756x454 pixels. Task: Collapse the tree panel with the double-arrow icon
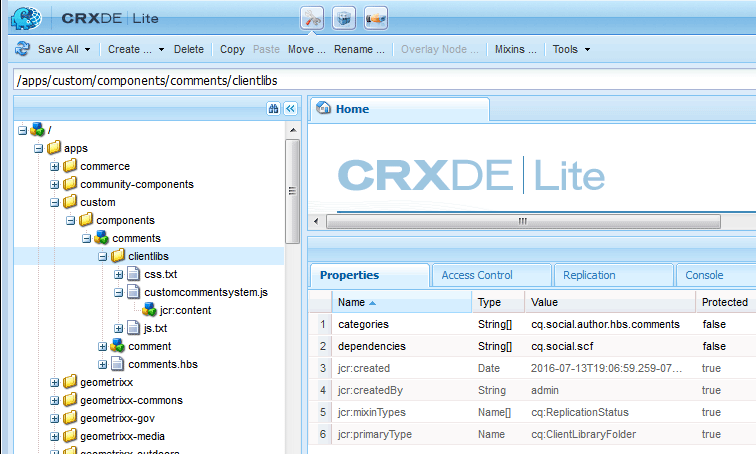tap(290, 109)
